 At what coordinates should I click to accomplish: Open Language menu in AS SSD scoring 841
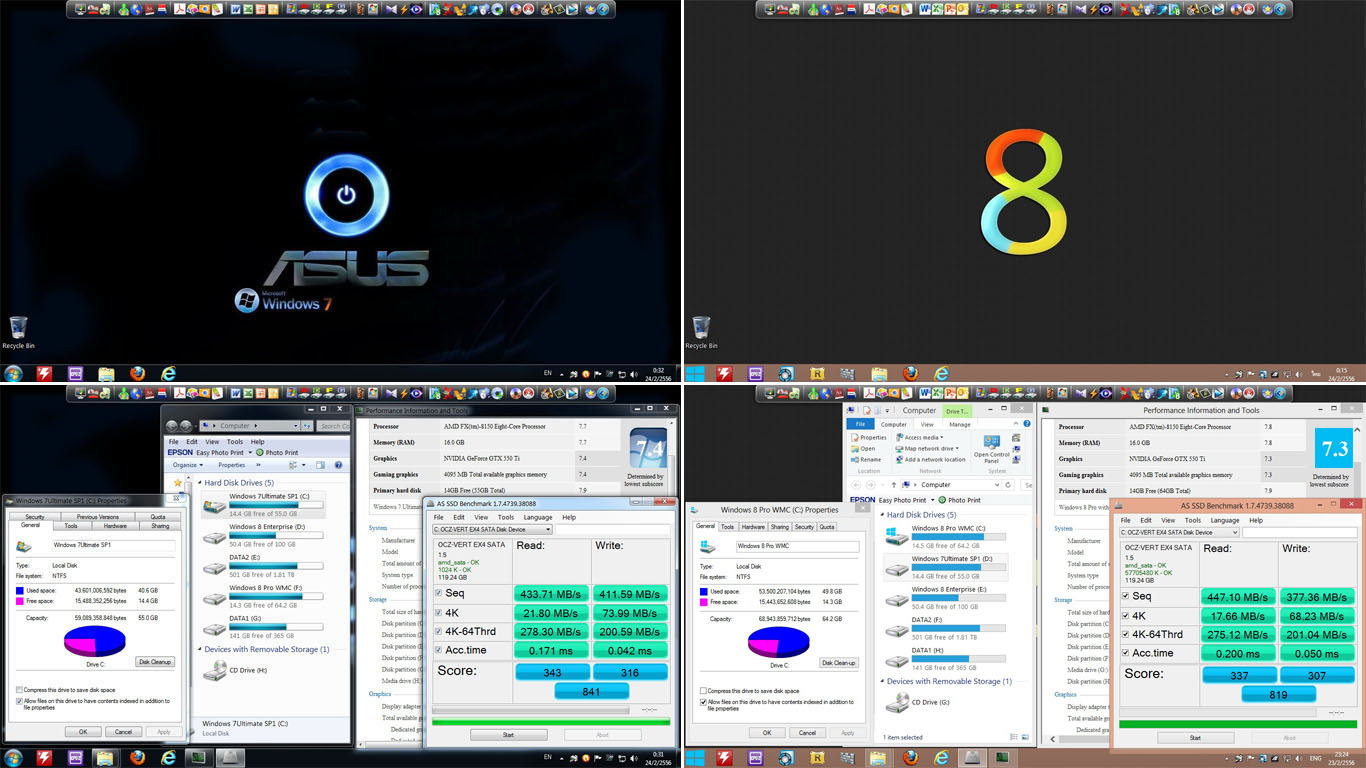coord(537,518)
